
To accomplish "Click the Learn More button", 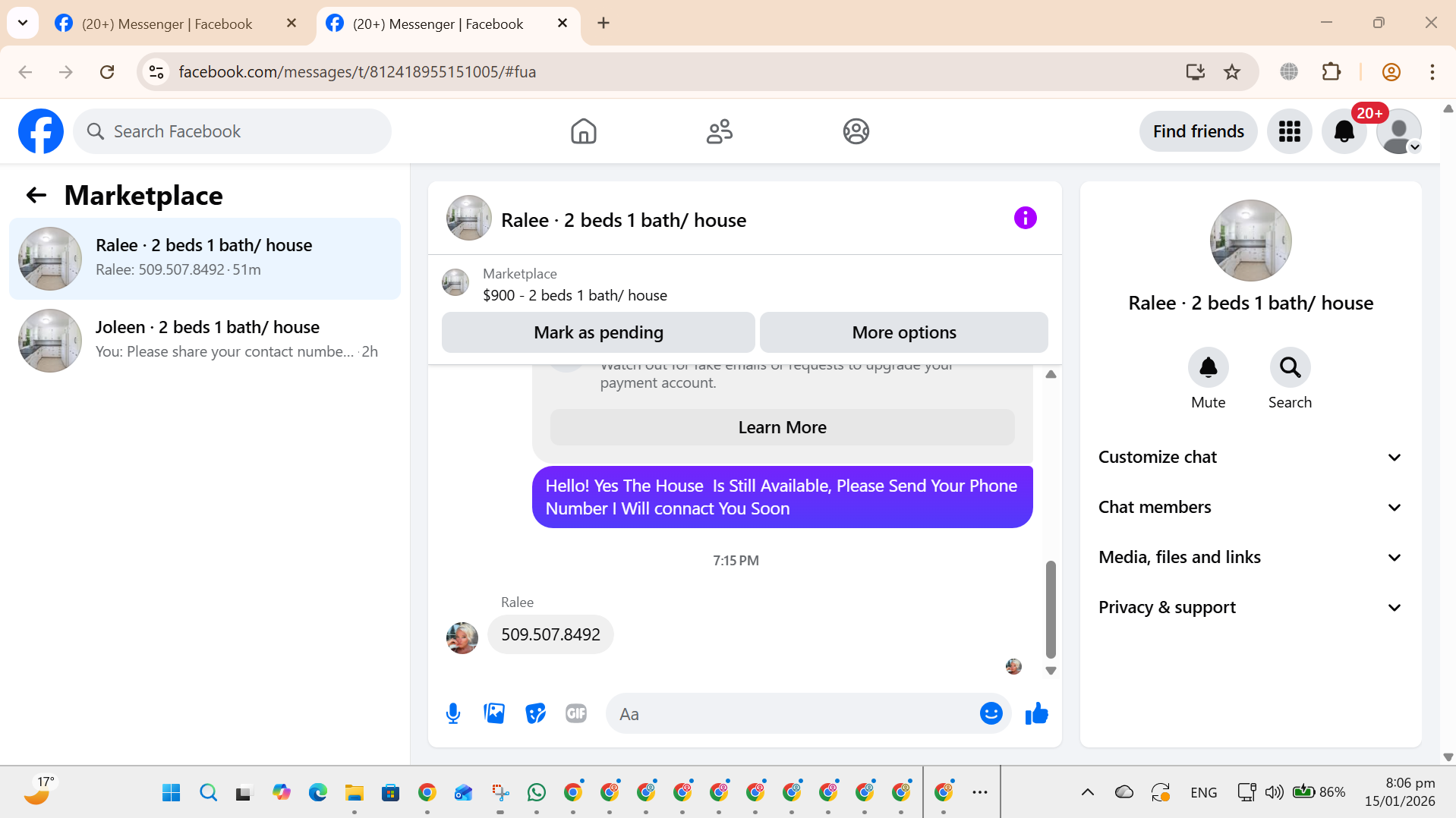I will 782,427.
